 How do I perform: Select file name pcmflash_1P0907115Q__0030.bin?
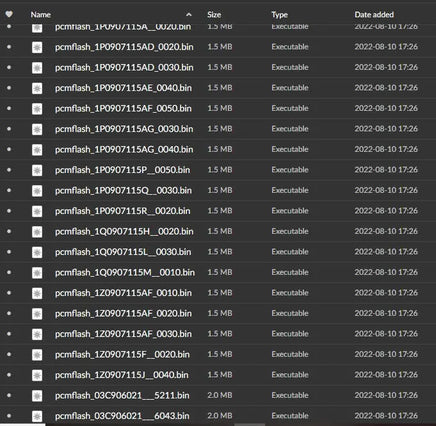coord(123,190)
